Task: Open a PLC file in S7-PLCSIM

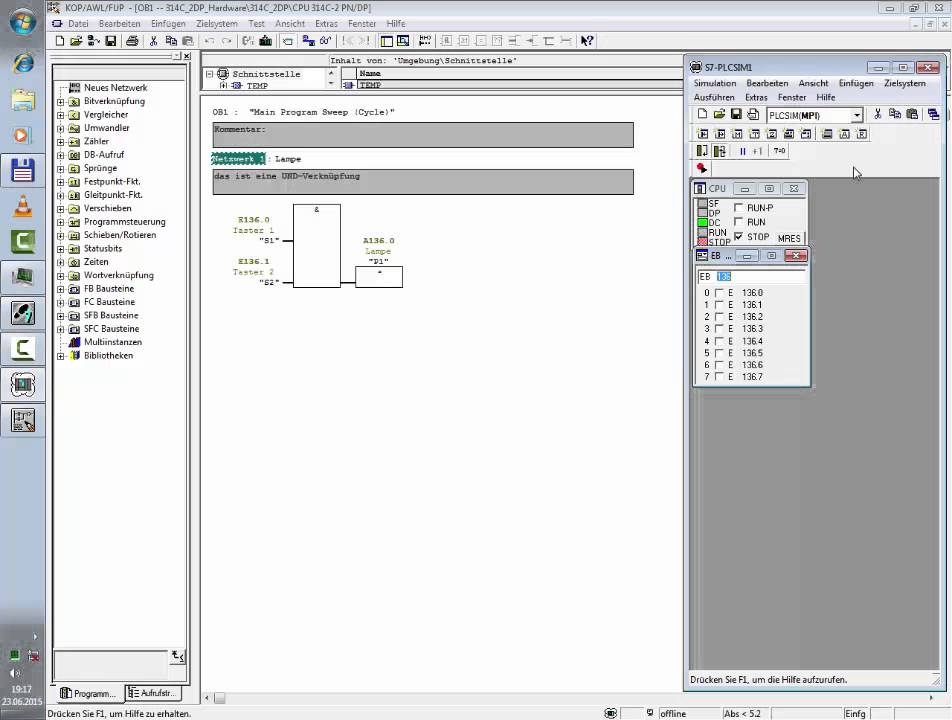Action: 719,114
